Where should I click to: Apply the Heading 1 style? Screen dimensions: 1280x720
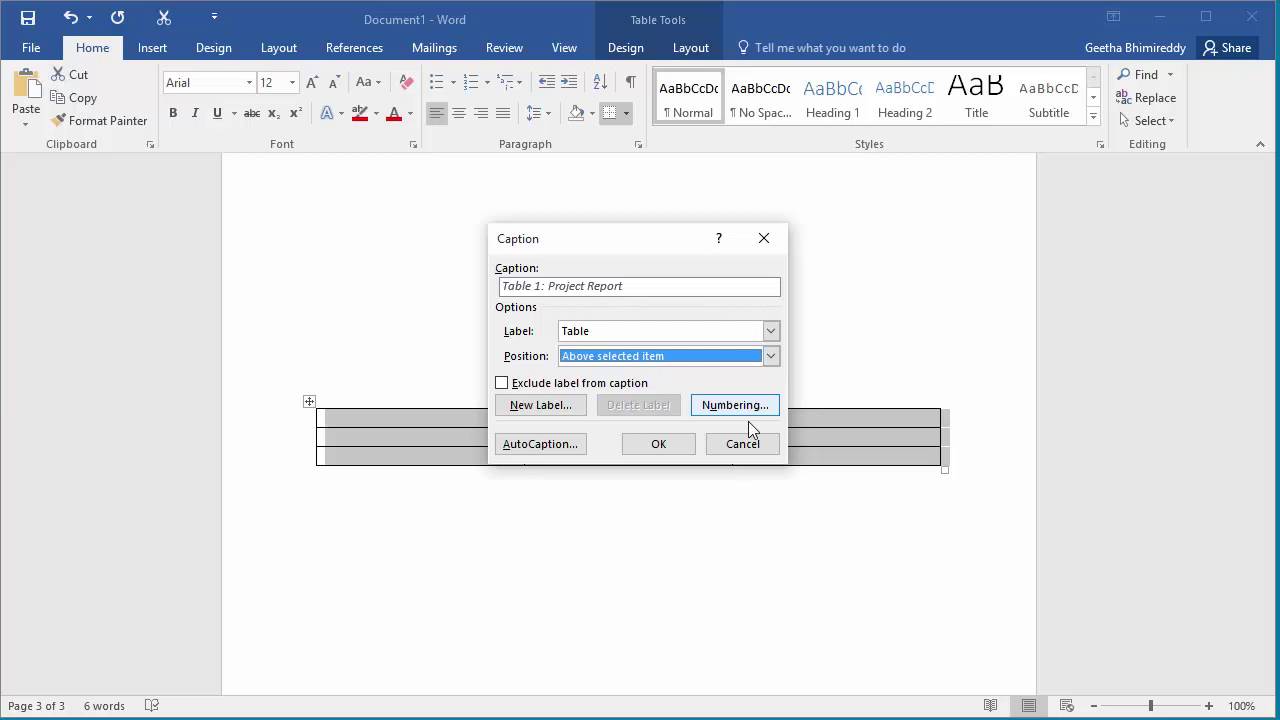[x=833, y=98]
